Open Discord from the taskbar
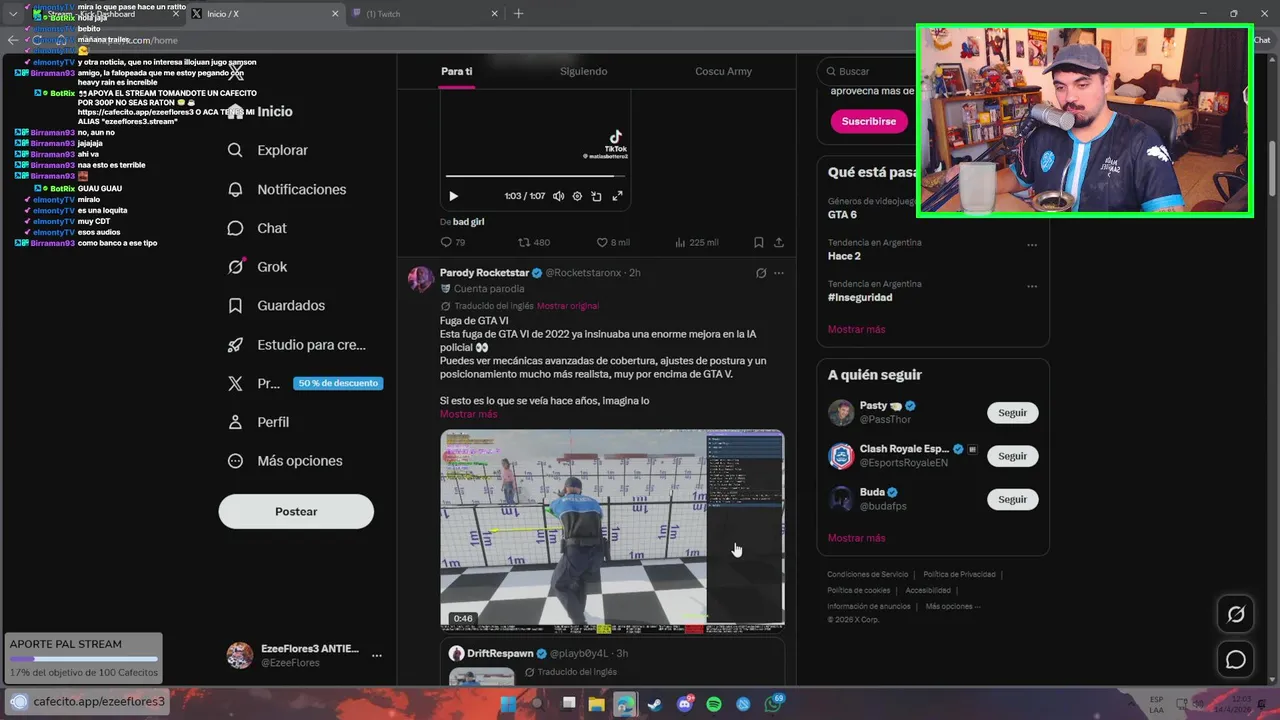The image size is (1280, 720). (x=685, y=704)
